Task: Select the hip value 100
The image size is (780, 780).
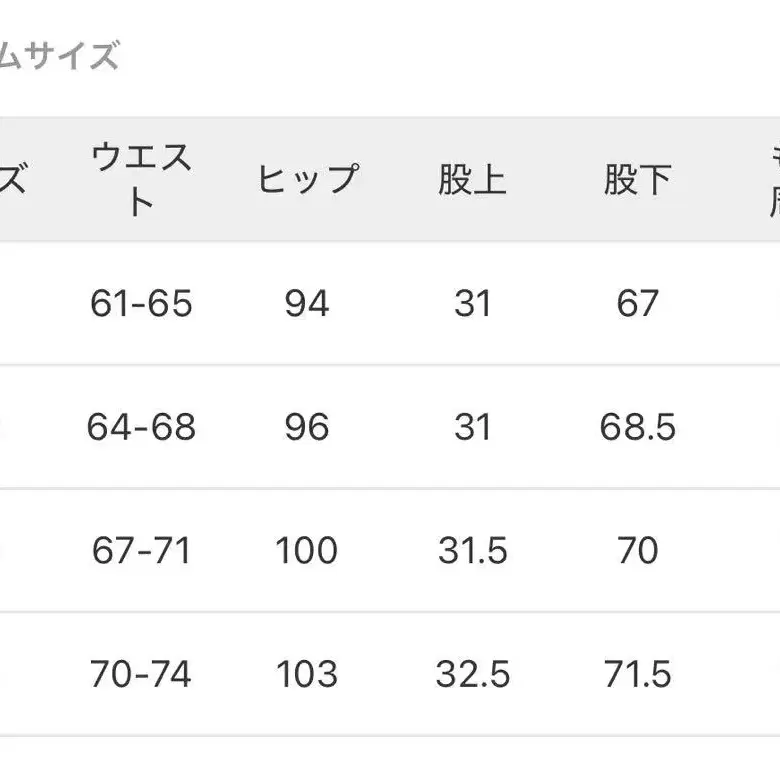Action: (x=307, y=551)
